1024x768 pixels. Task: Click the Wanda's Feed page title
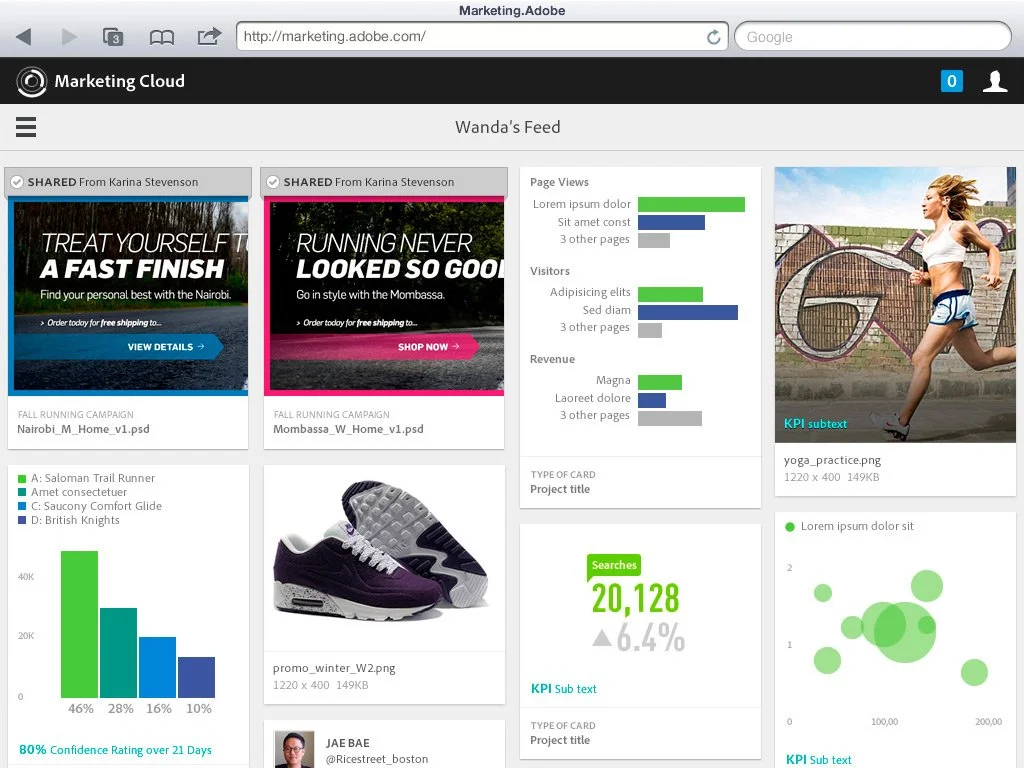(x=507, y=127)
